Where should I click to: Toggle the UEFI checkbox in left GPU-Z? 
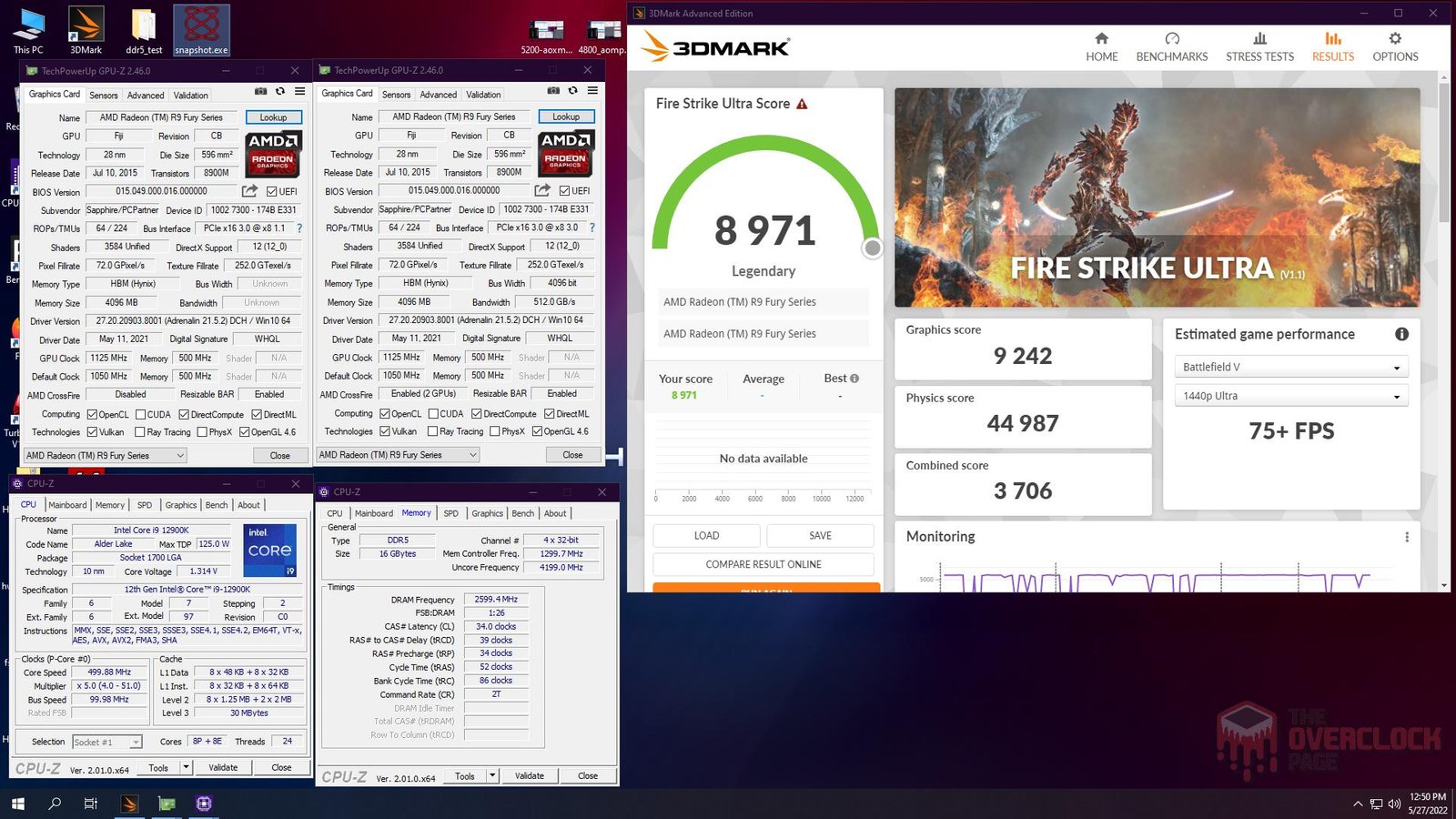(272, 192)
